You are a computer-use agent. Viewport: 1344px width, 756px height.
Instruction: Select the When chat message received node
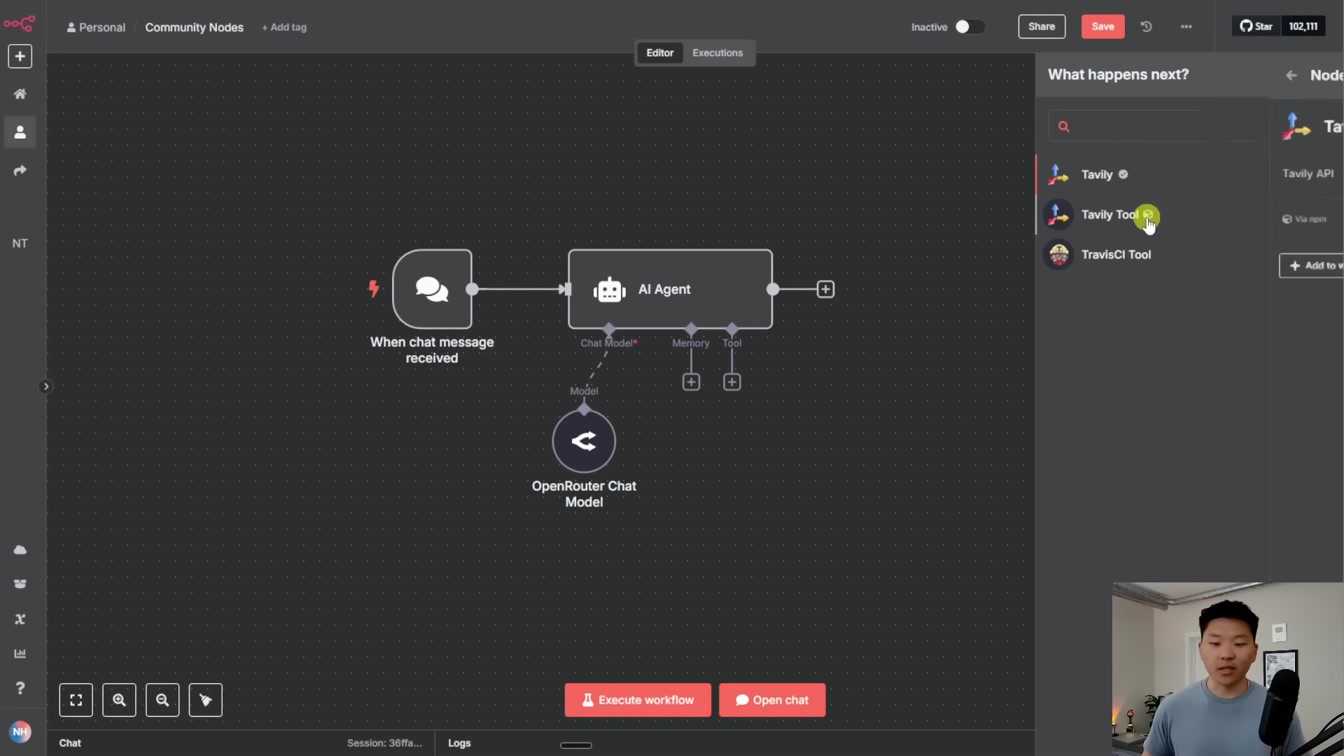pos(432,289)
